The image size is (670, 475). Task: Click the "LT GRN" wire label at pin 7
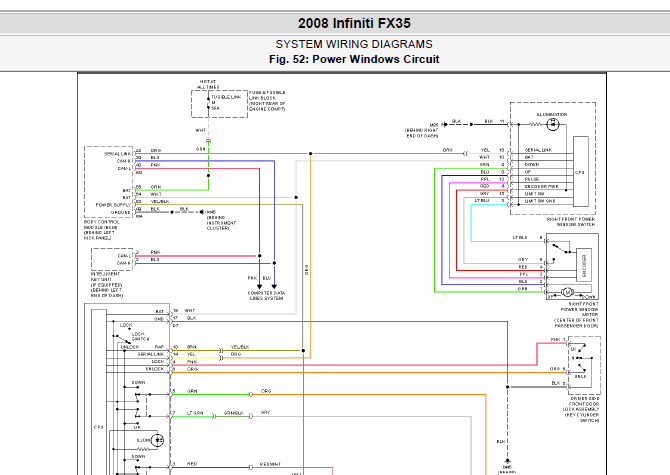(x=195, y=413)
